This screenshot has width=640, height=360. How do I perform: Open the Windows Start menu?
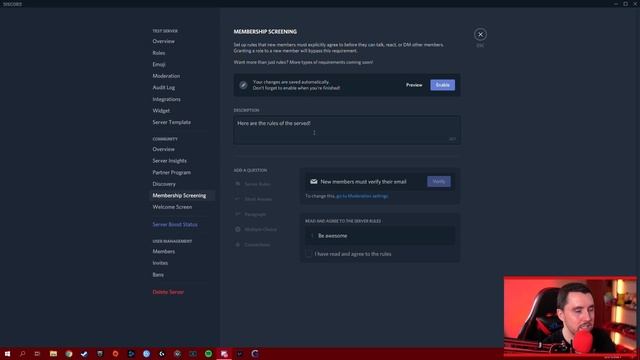click(x=7, y=353)
